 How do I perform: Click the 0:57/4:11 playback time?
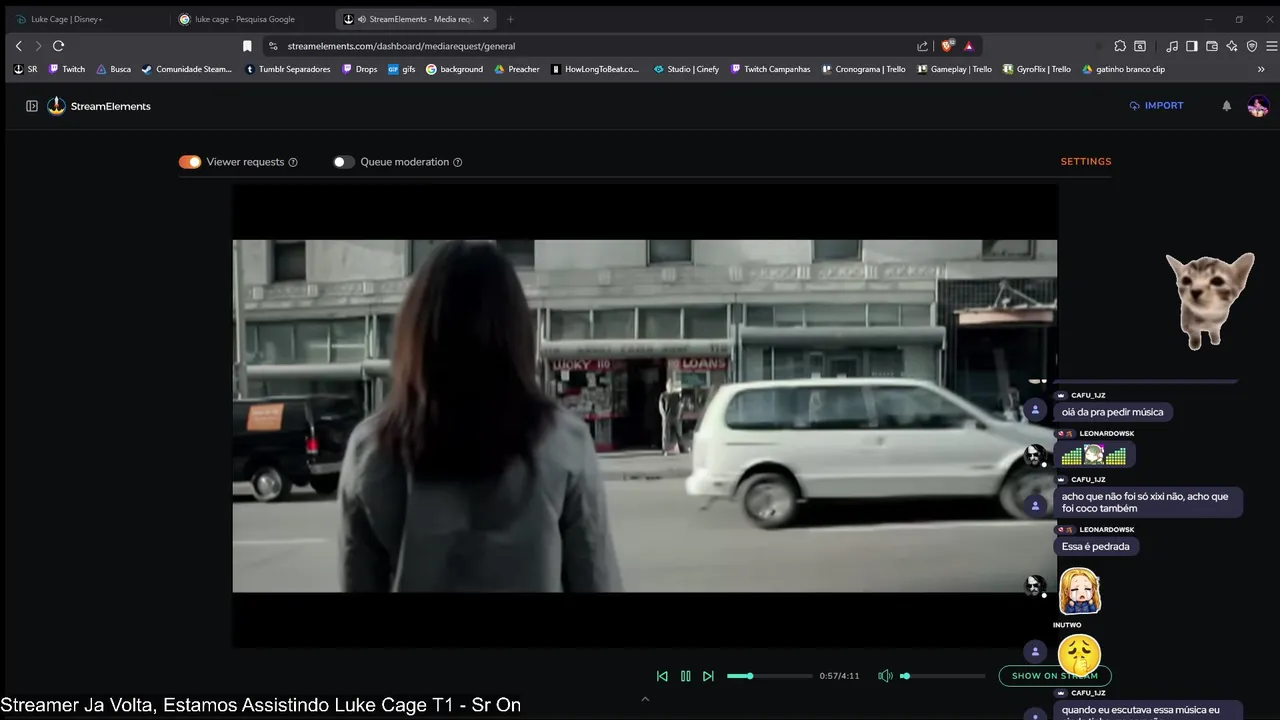(839, 676)
